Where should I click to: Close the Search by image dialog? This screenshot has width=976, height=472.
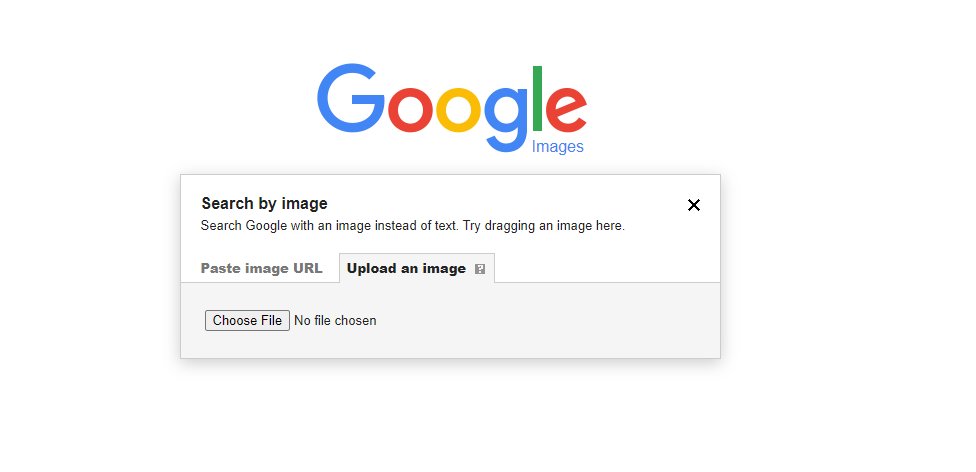pos(693,205)
